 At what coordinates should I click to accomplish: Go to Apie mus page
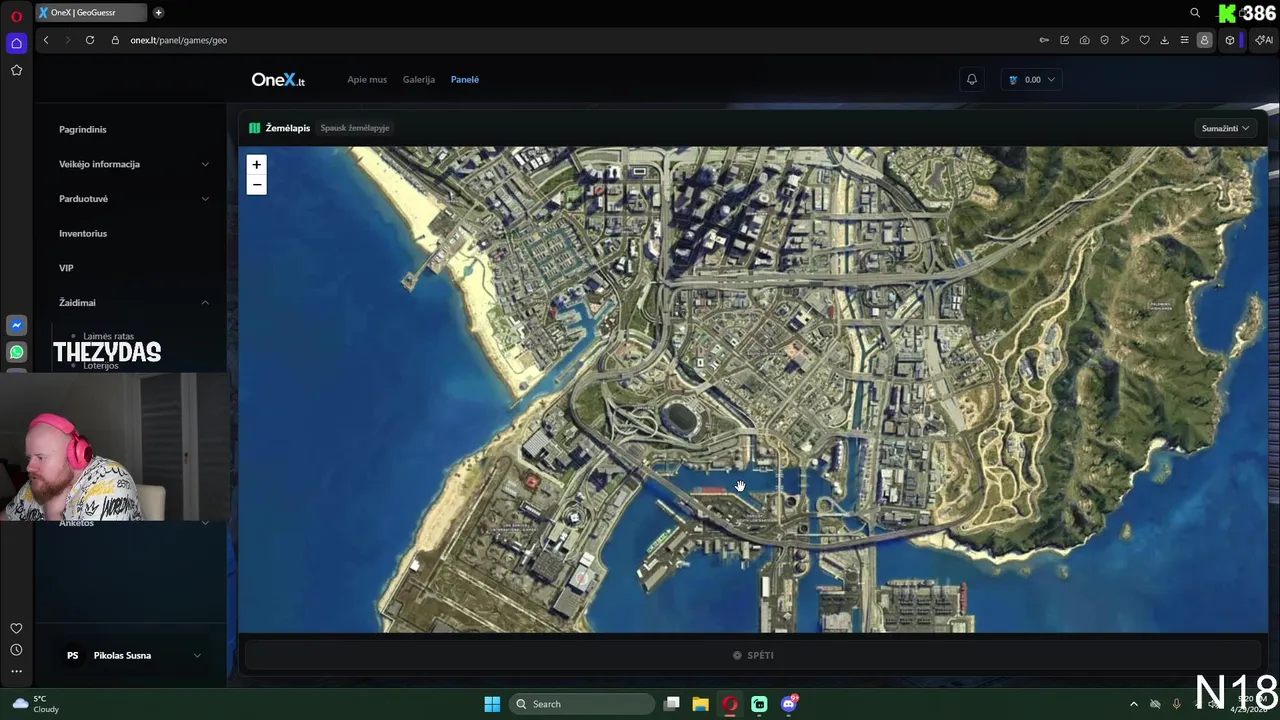click(x=367, y=79)
